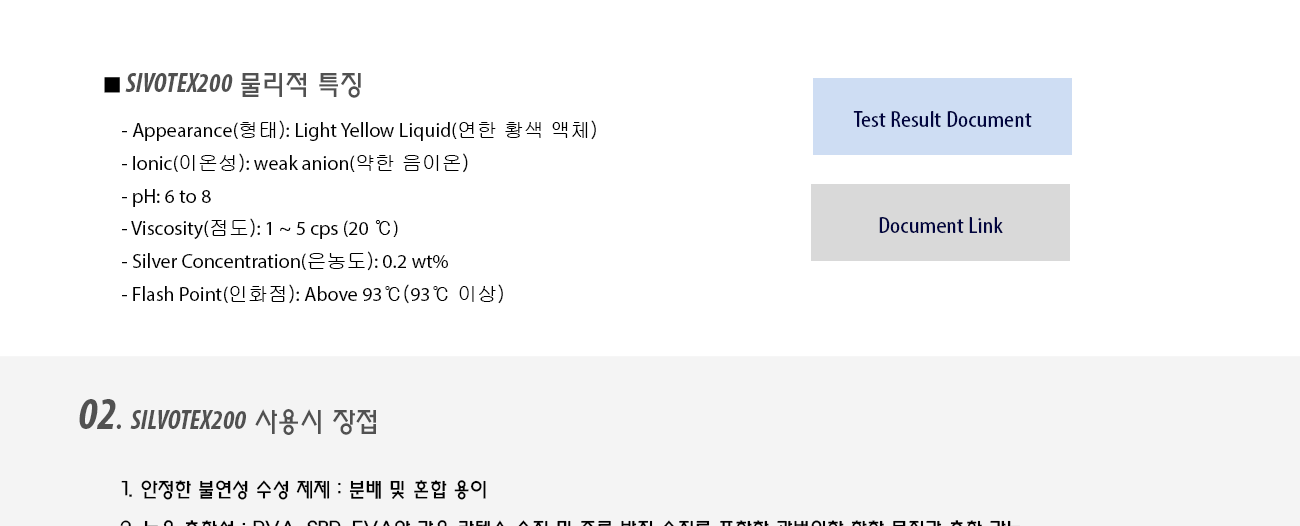Click the pH: 6 to 8 line

pyautogui.click(x=166, y=196)
